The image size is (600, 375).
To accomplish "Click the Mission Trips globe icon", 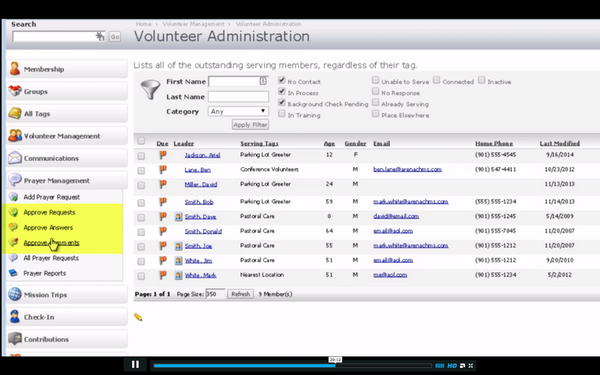I will [15, 294].
